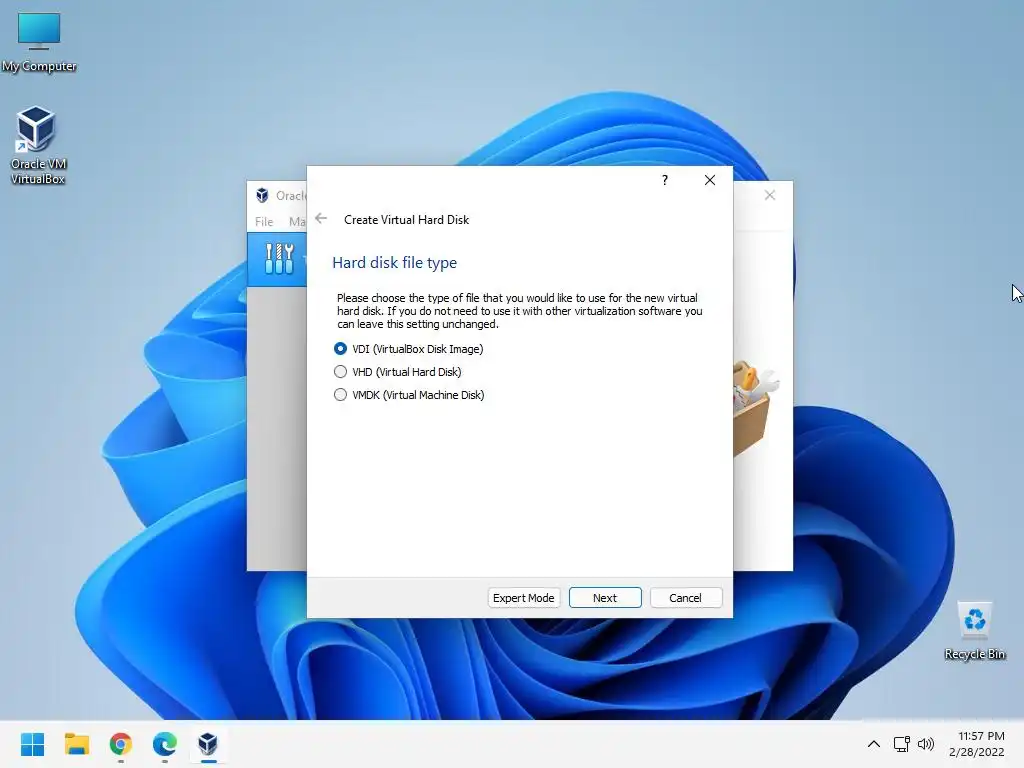Select the Recycle Bin desktop icon
Image resolution: width=1024 pixels, height=768 pixels.
click(974, 631)
